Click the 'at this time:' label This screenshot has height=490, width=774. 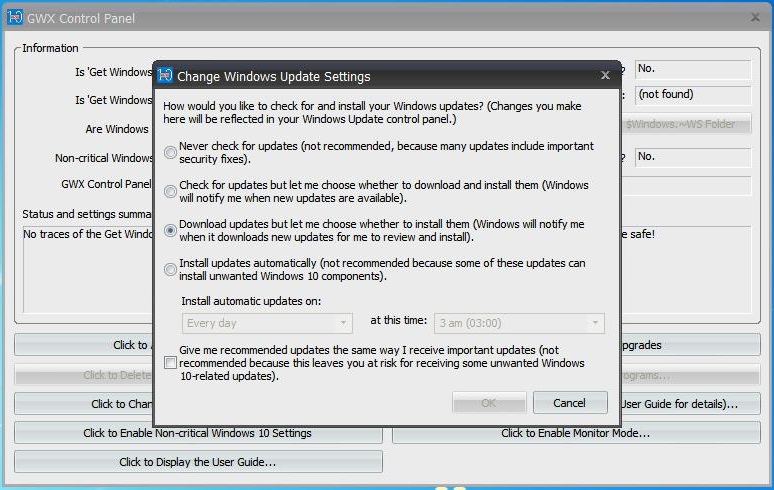(x=398, y=320)
